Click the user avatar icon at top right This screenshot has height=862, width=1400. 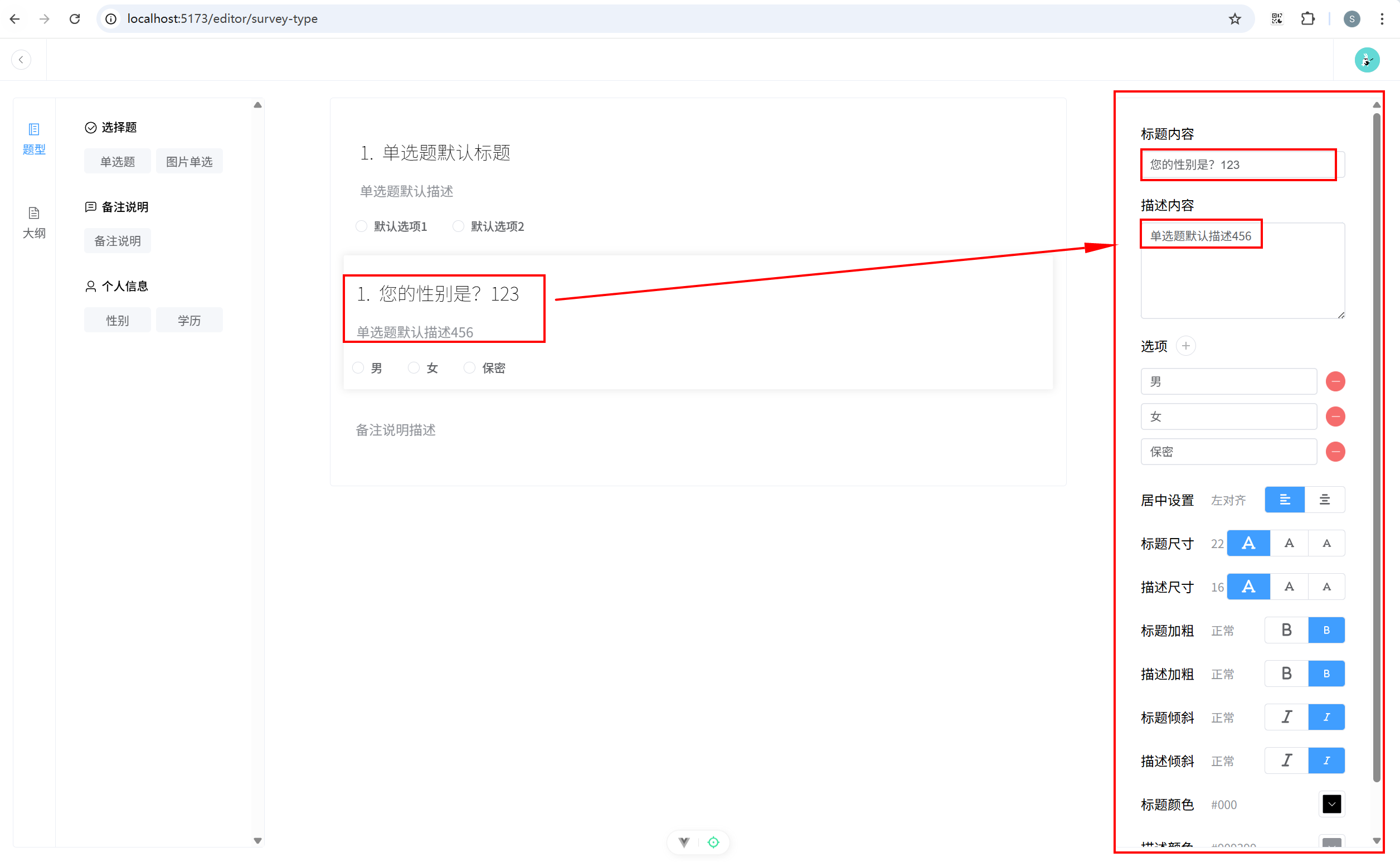[x=1367, y=60]
